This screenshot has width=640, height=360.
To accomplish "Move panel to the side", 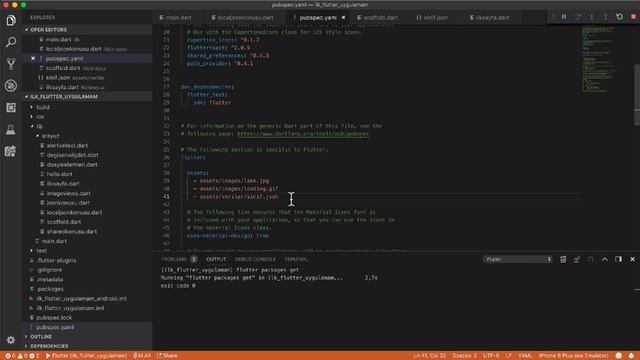I will pyautogui.click(x=618, y=260).
